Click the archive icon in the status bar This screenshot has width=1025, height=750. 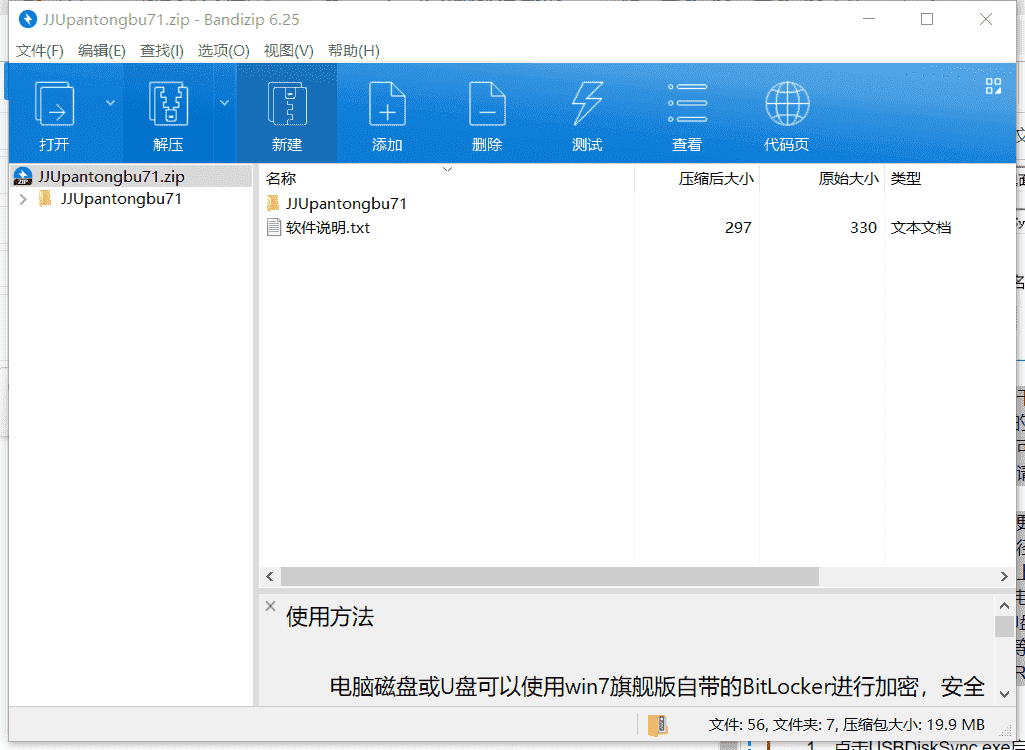[658, 725]
